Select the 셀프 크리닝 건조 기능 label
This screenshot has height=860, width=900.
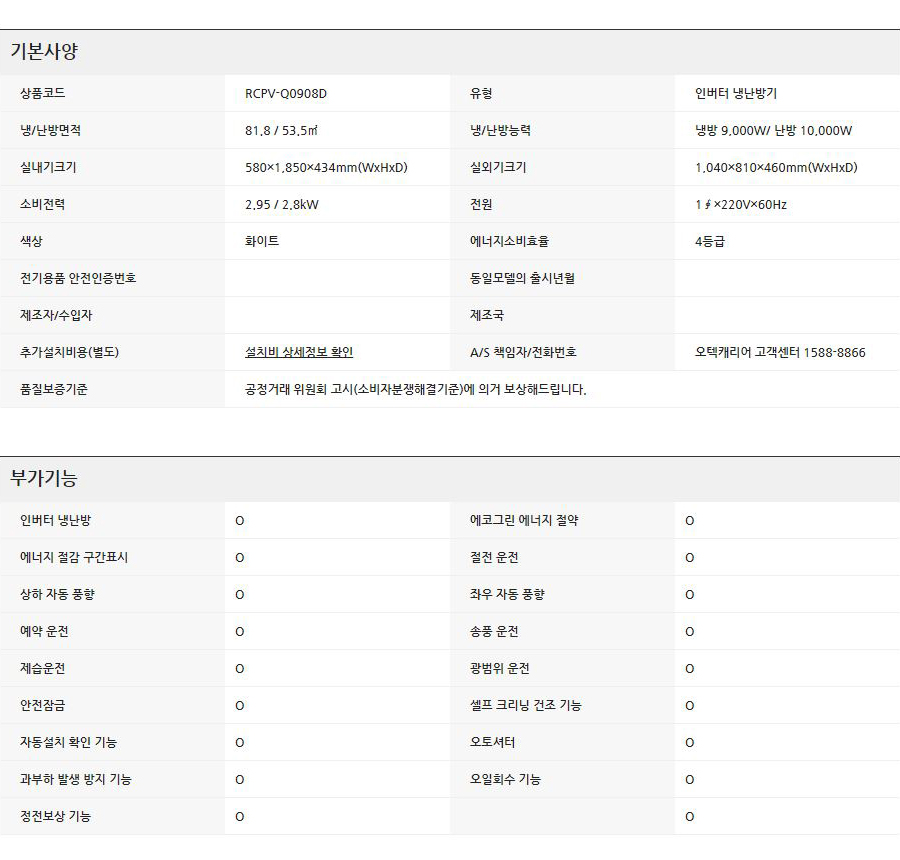point(525,705)
